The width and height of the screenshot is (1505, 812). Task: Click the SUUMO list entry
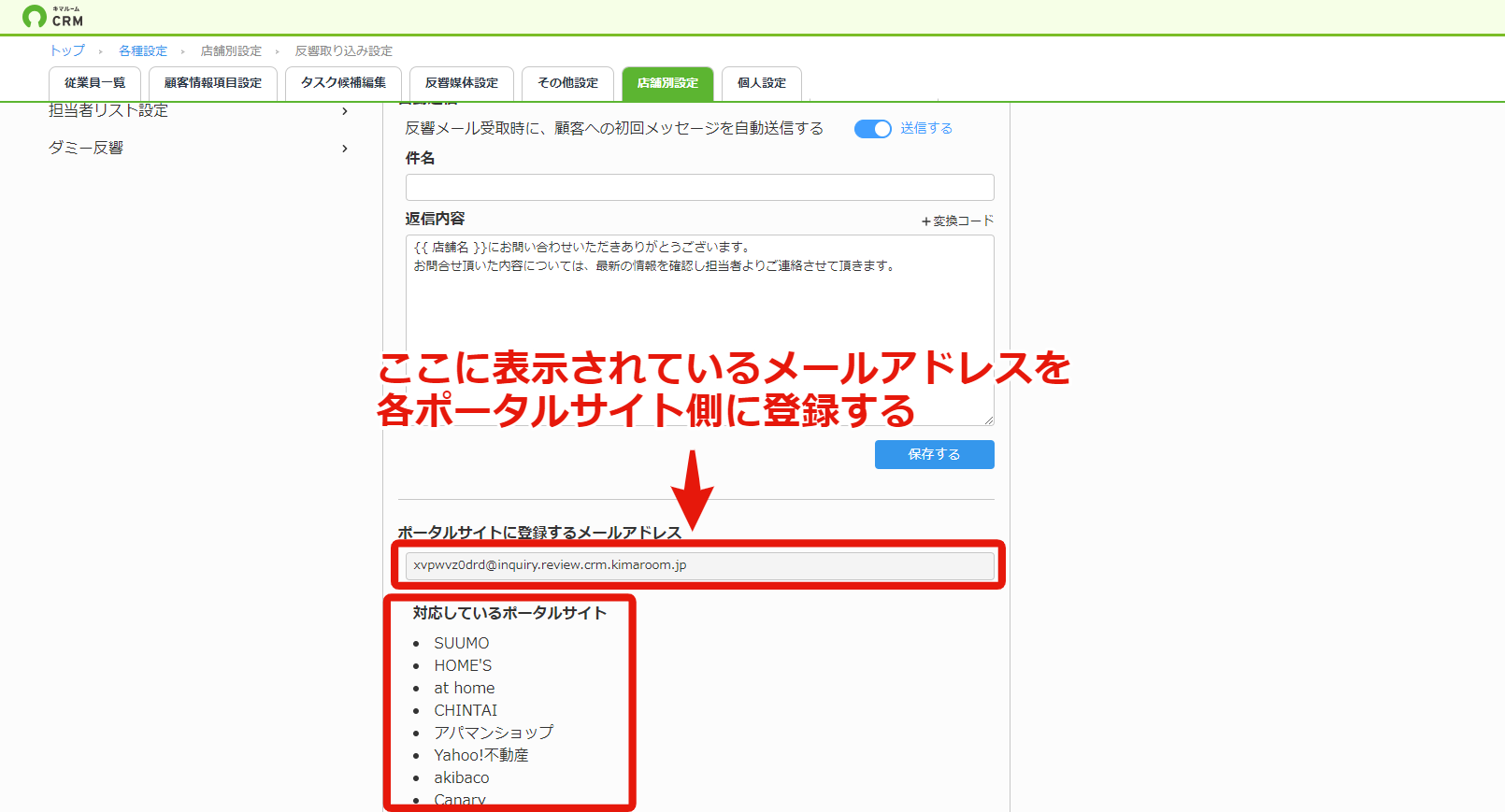coord(462,643)
